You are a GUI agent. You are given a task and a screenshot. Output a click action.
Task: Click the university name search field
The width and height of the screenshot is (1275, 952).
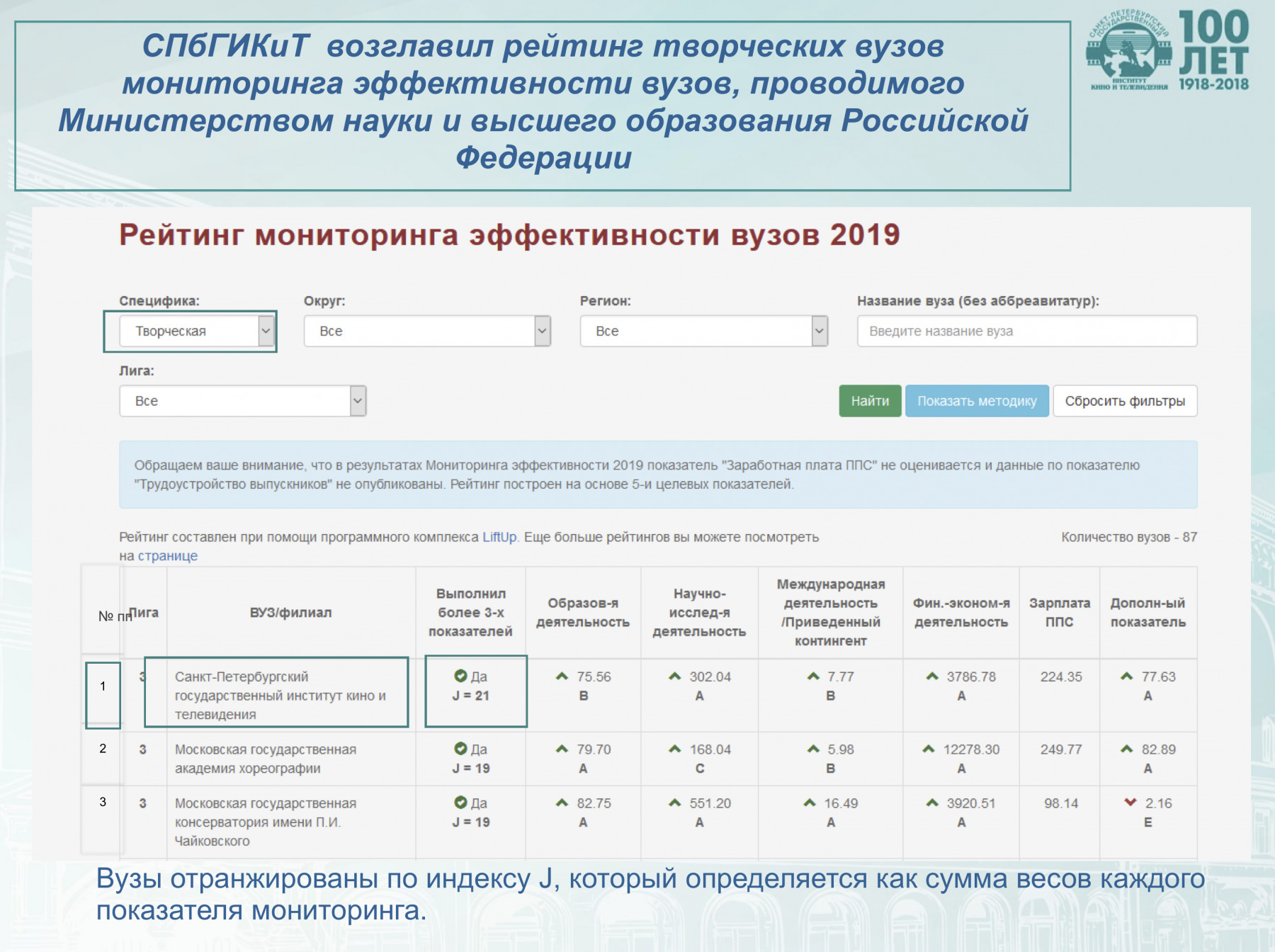1027,331
